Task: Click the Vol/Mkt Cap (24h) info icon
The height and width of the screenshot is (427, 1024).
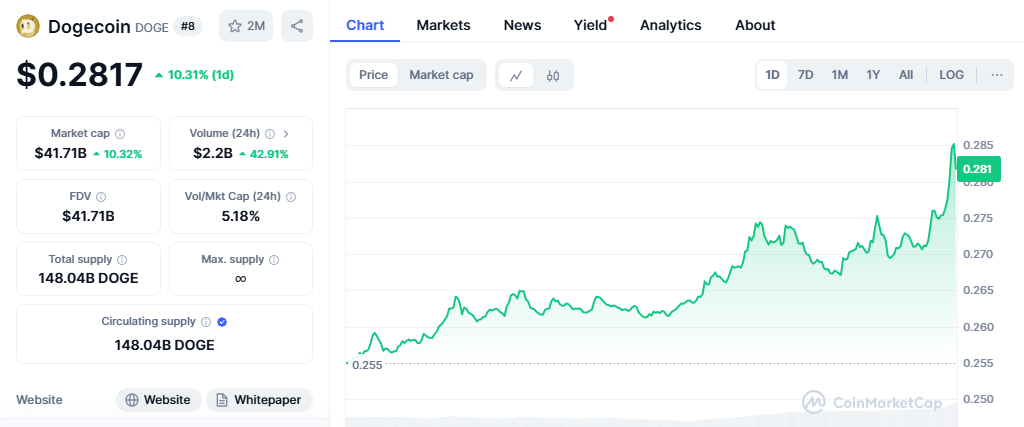Action: tap(291, 197)
